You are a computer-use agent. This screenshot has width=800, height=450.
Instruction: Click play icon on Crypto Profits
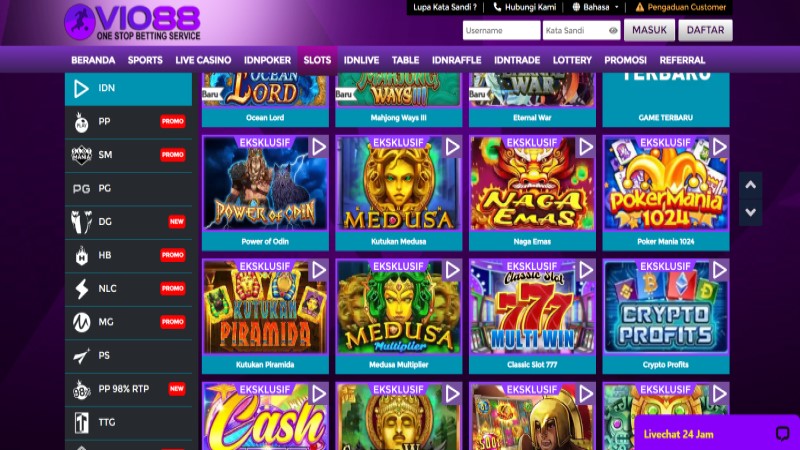tap(719, 270)
